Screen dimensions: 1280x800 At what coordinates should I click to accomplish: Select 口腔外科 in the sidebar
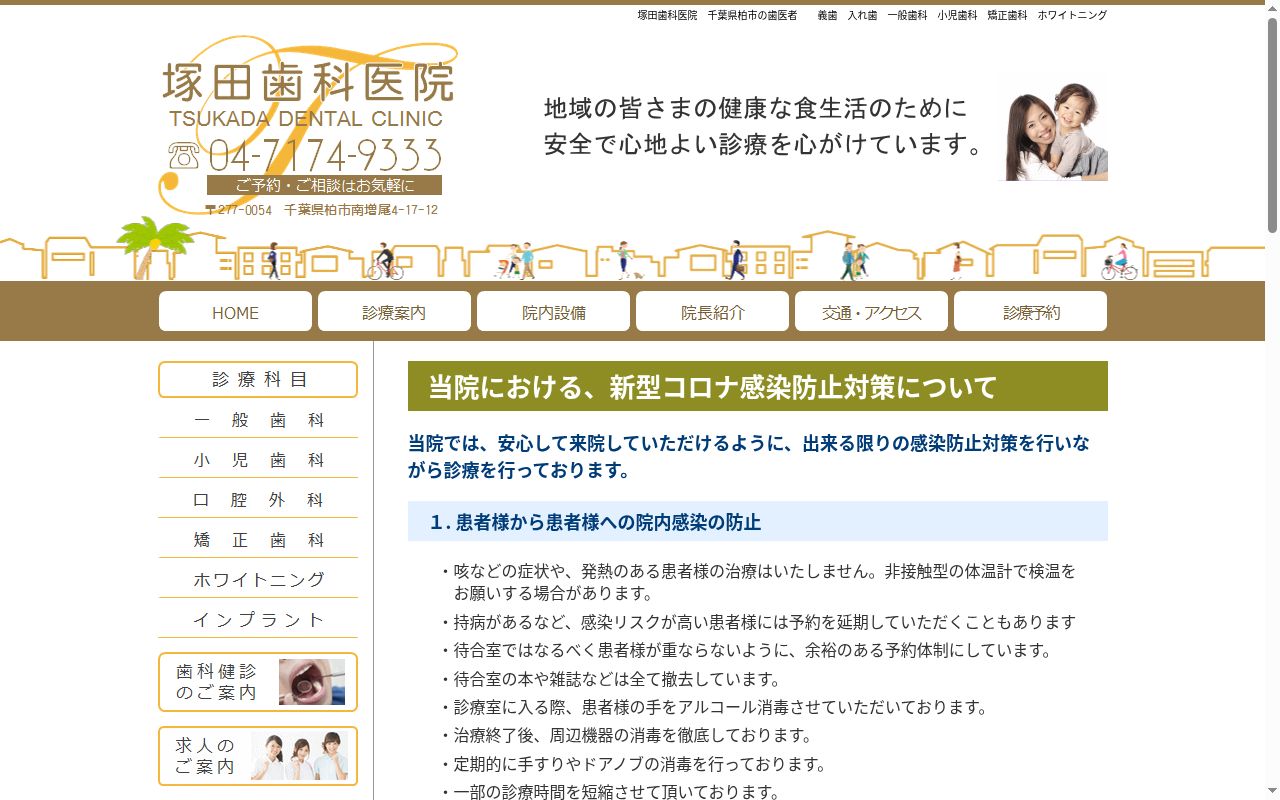(258, 500)
